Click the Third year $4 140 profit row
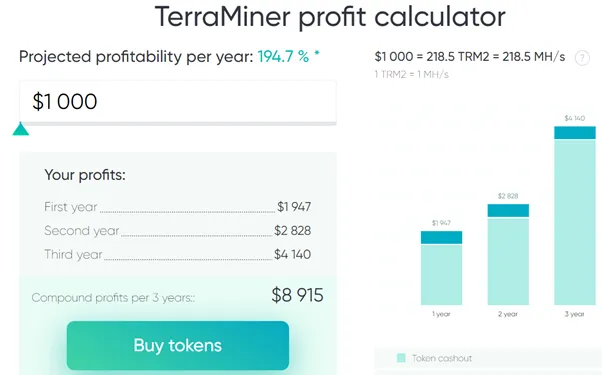The width and height of the screenshot is (602, 375). point(177,254)
